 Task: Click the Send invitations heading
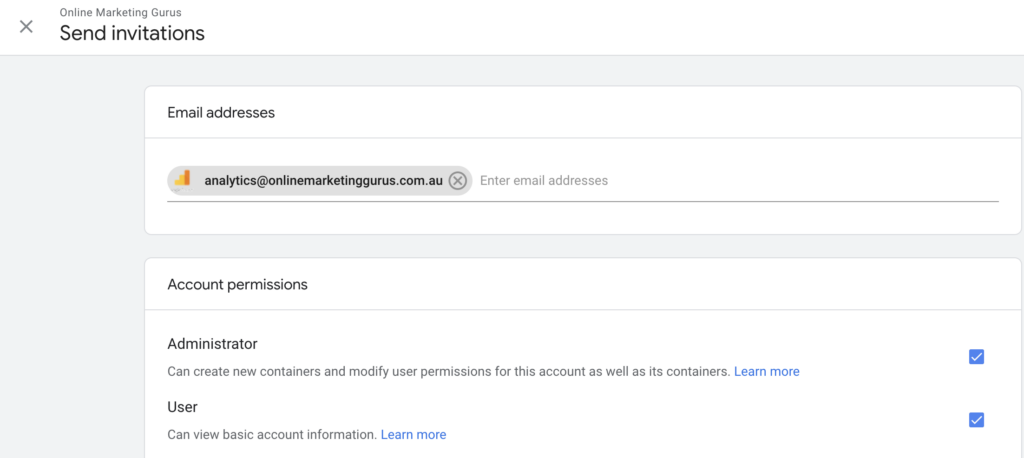(x=132, y=33)
